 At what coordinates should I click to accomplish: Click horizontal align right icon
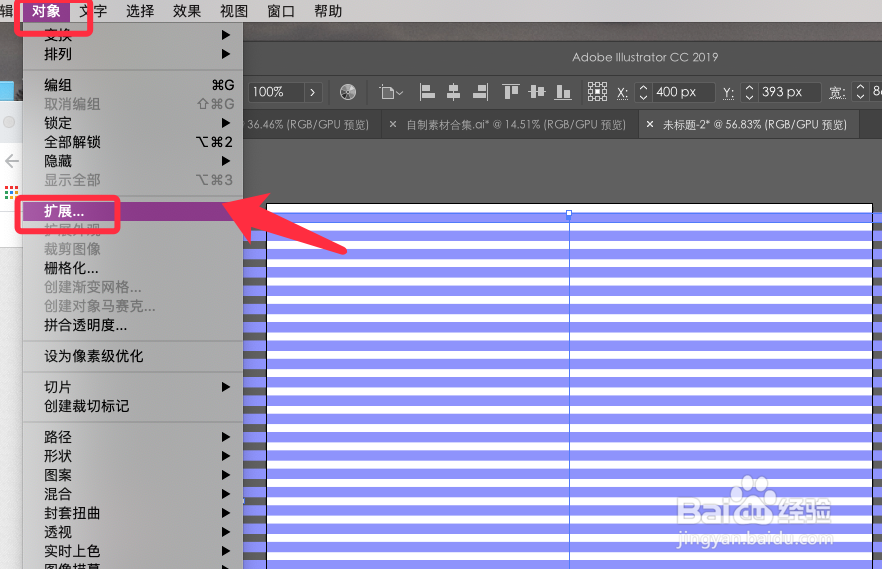click(480, 92)
